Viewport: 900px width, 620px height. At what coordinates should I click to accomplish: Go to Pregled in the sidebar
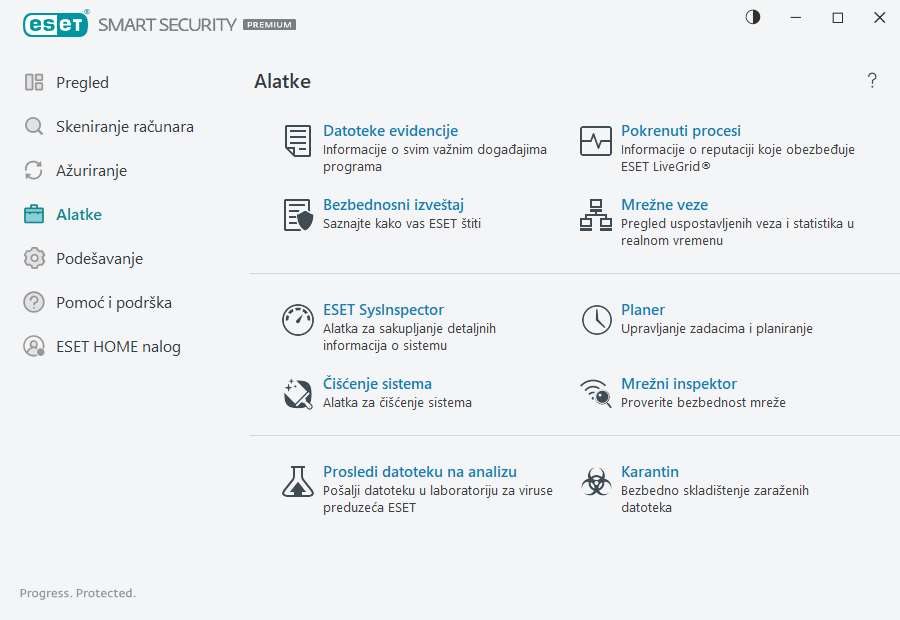point(82,83)
